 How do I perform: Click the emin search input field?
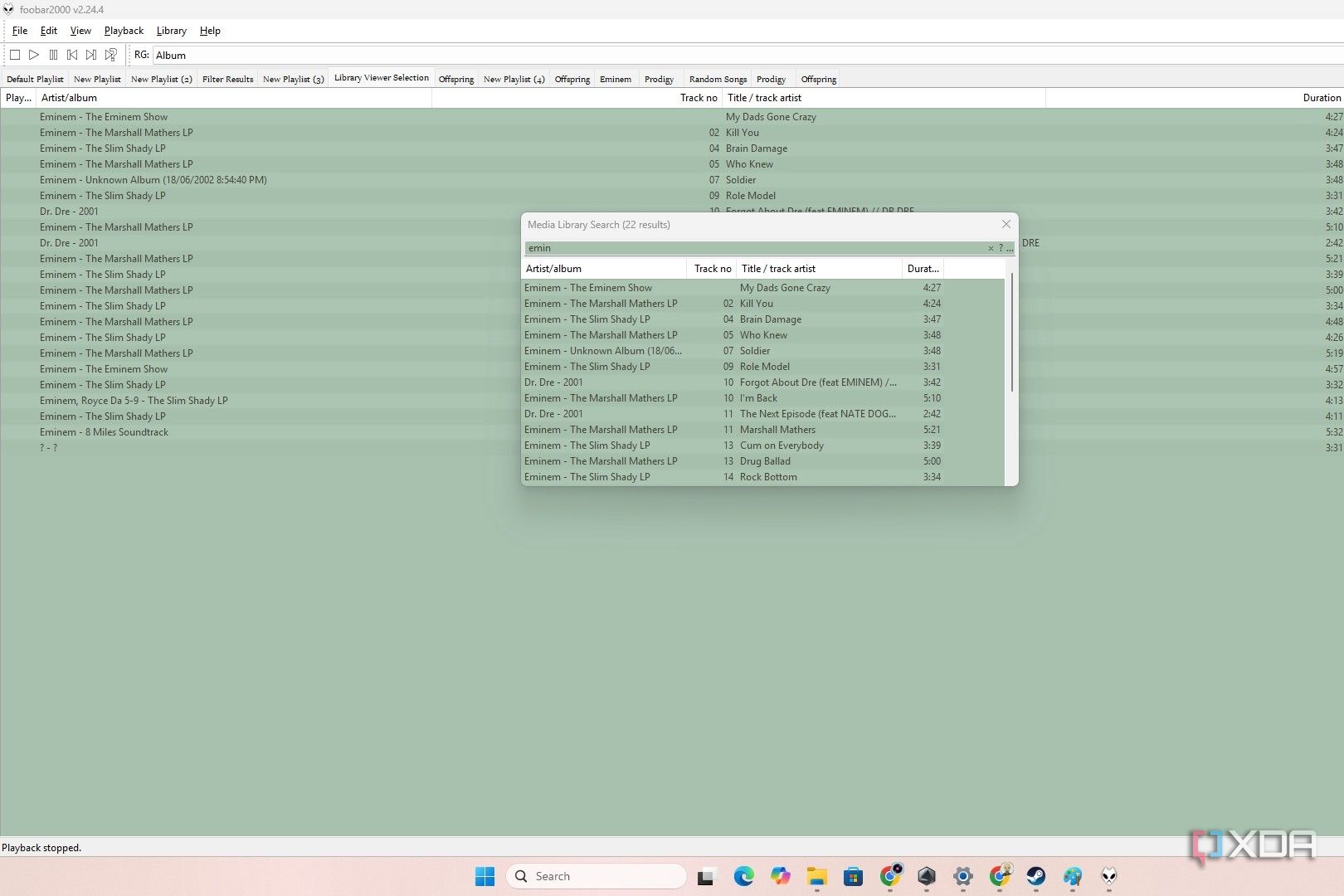coord(755,248)
